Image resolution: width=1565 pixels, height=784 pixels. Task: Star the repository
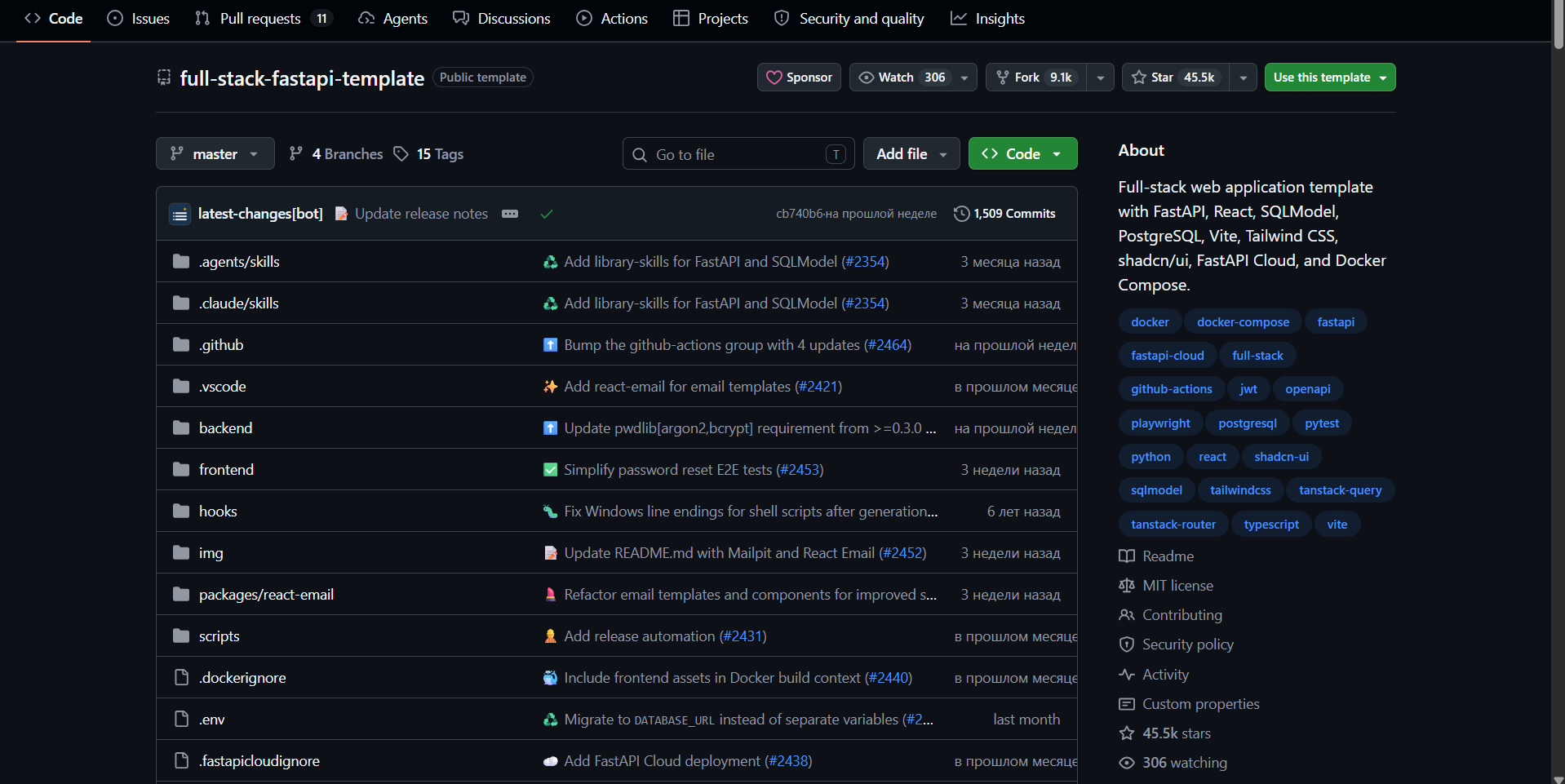1175,78
